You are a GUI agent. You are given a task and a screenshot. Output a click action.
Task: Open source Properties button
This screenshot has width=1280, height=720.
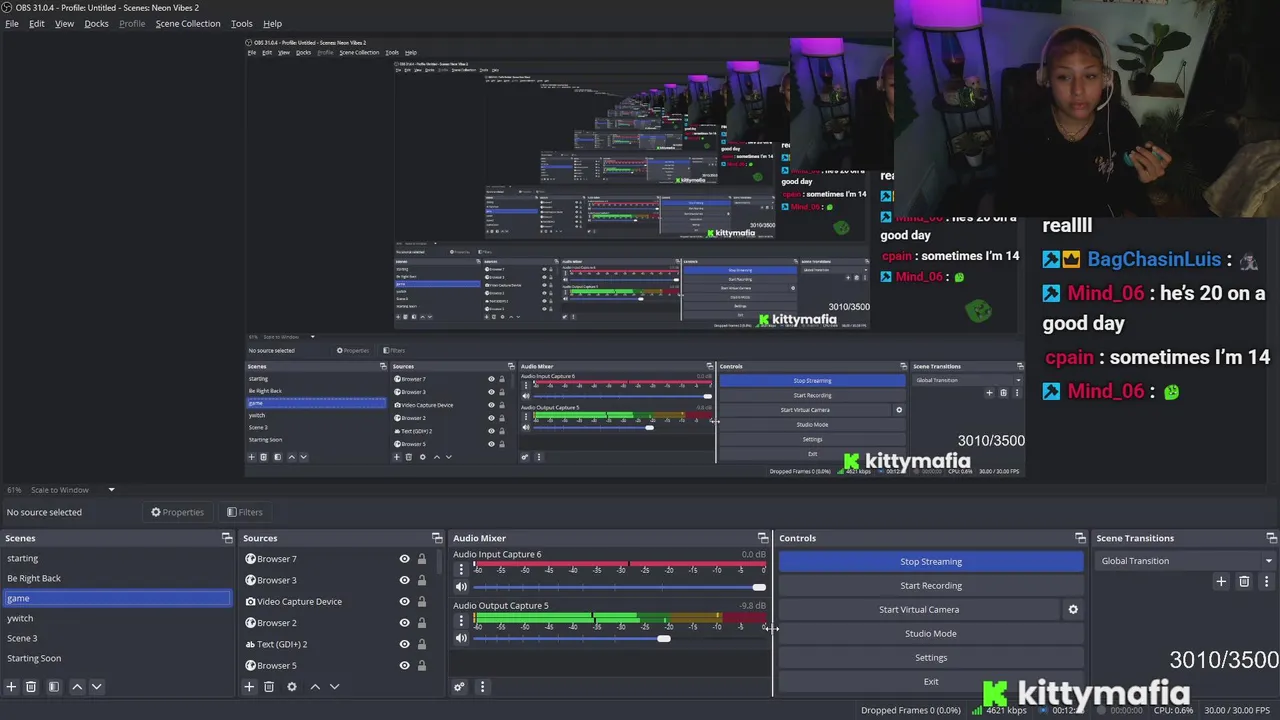[x=178, y=512]
